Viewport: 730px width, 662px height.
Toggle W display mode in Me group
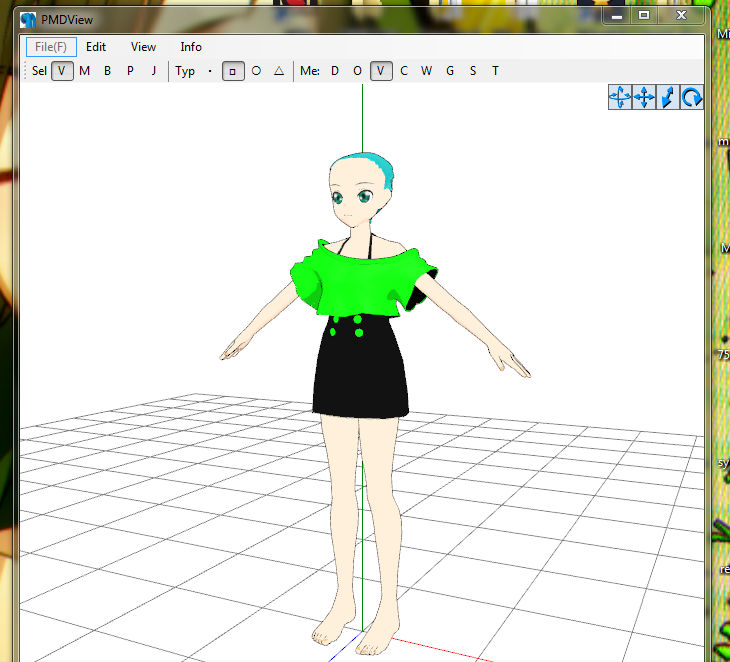[426, 71]
